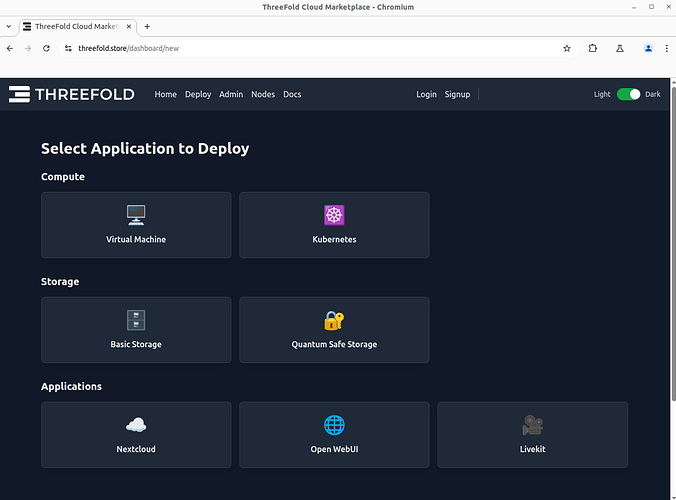Click the Dark theme label
676x500 pixels.
653,94
